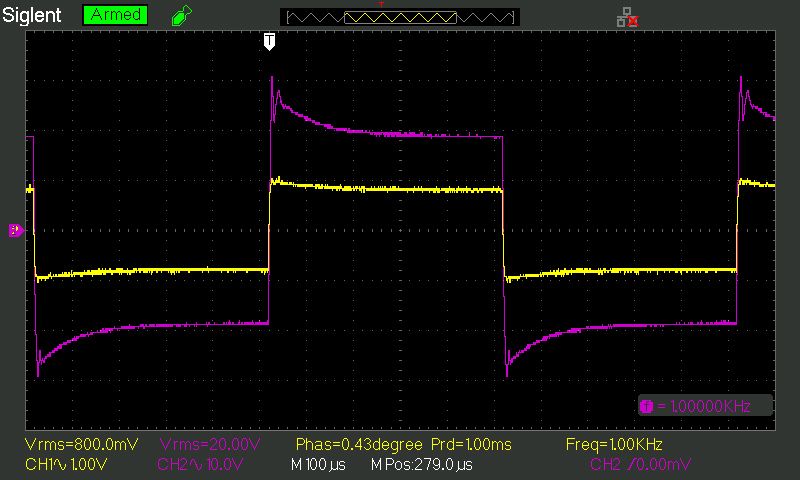
Task: Click the waveform memory overview bar
Action: click(x=400, y=17)
